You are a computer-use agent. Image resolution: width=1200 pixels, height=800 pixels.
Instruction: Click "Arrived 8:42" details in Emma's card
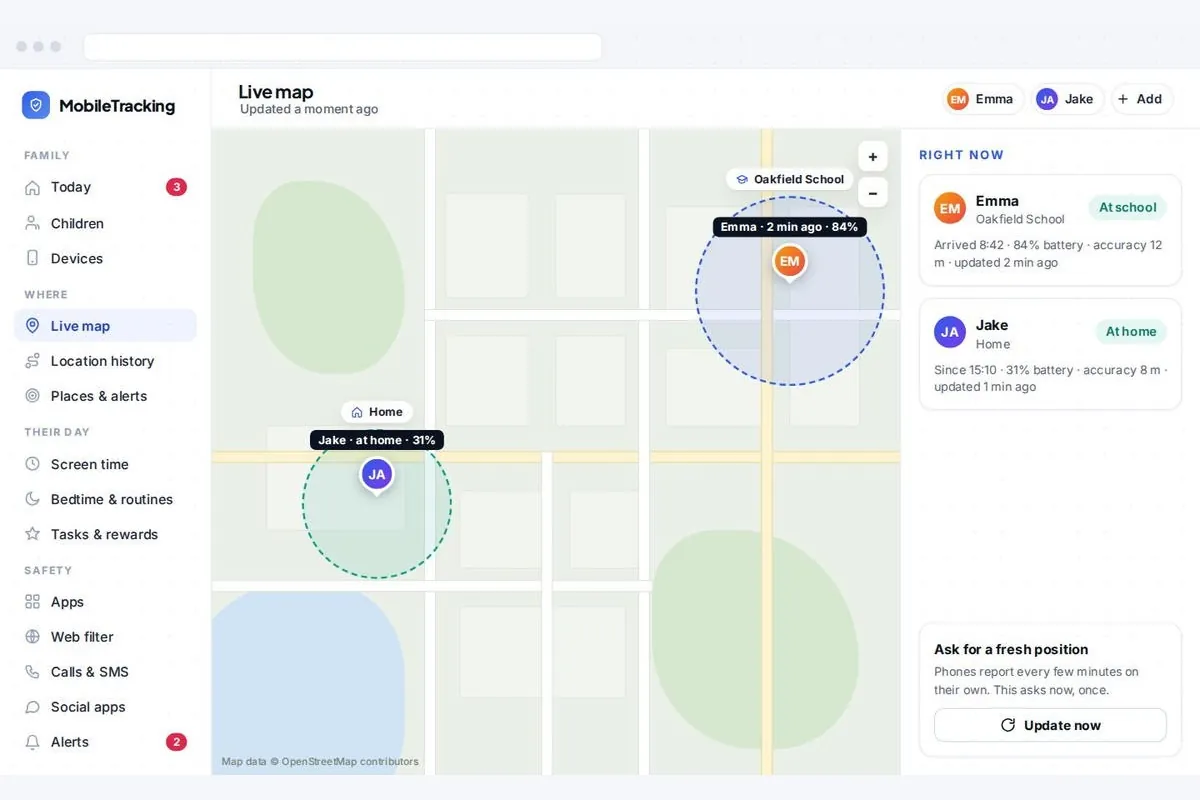[1048, 254]
